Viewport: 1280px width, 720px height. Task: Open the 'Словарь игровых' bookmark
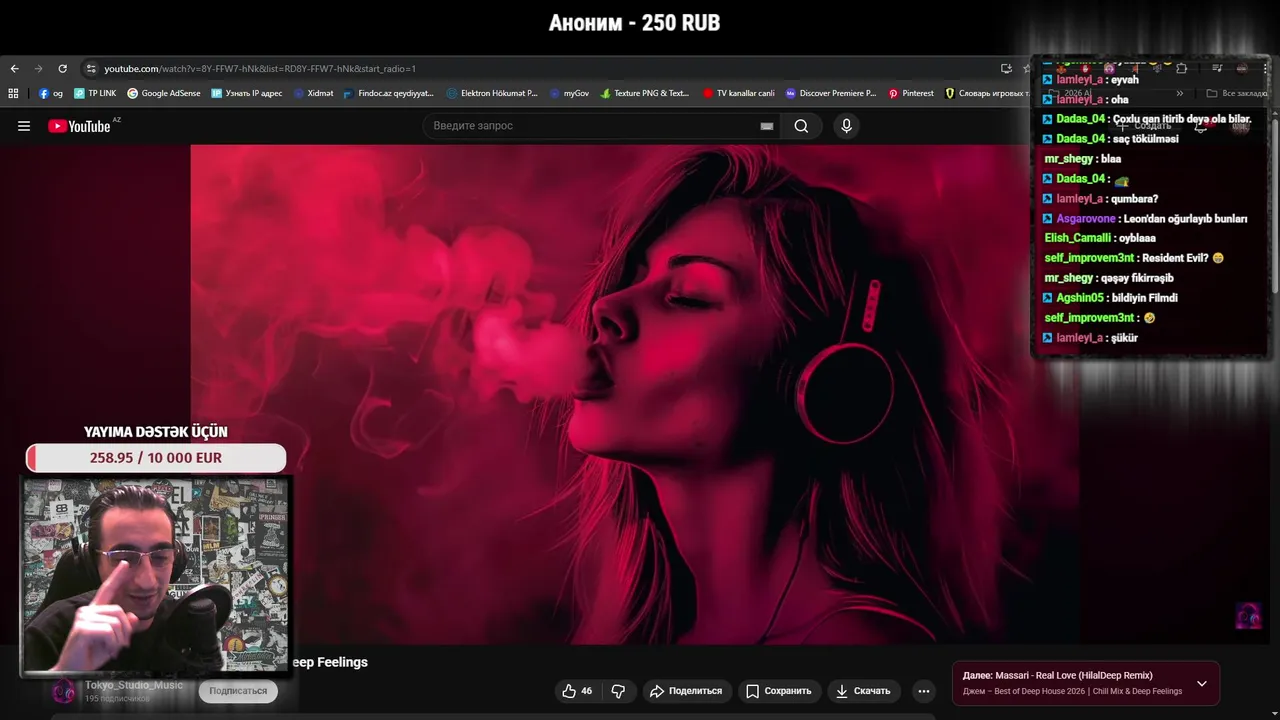(x=987, y=93)
